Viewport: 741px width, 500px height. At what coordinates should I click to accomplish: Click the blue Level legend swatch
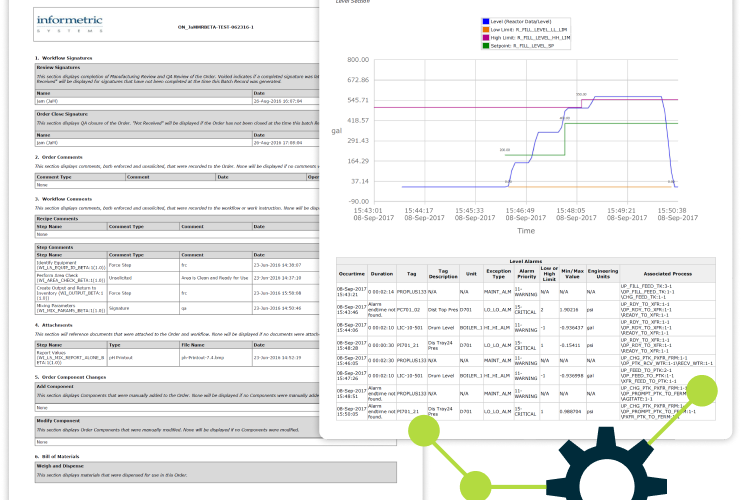[x=485, y=21]
